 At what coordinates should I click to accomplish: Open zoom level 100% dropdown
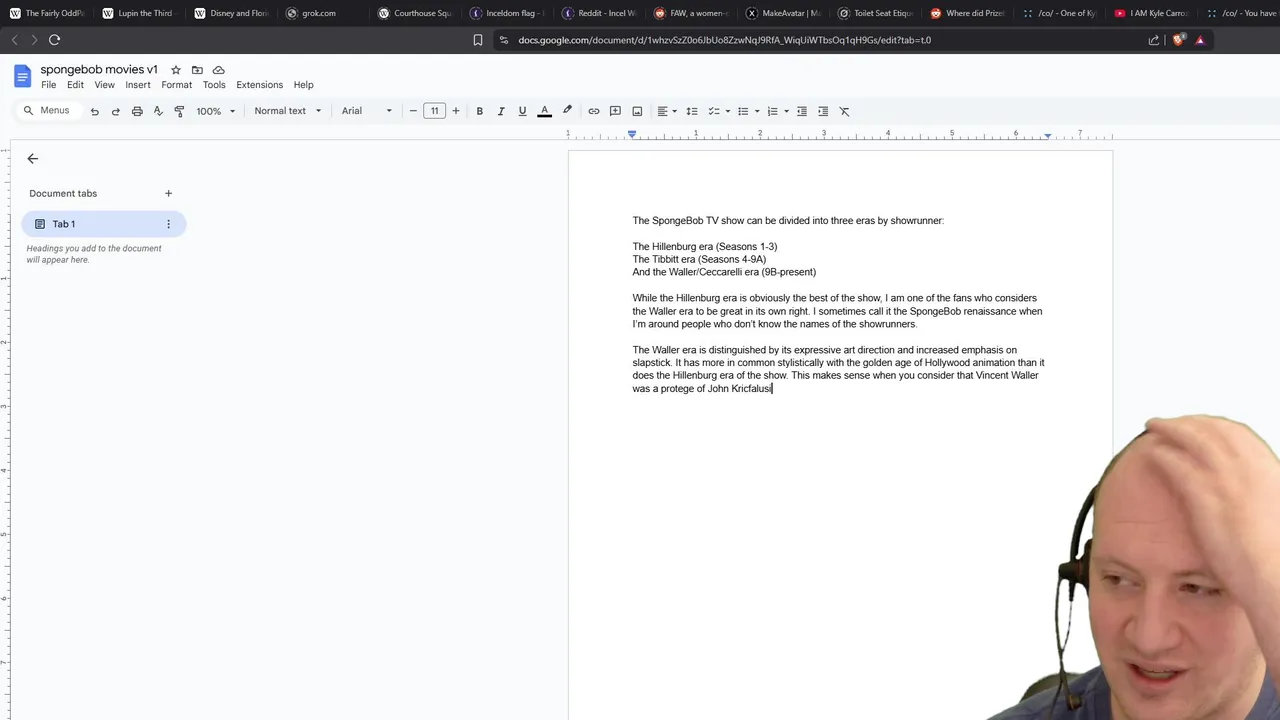pyautogui.click(x=216, y=111)
